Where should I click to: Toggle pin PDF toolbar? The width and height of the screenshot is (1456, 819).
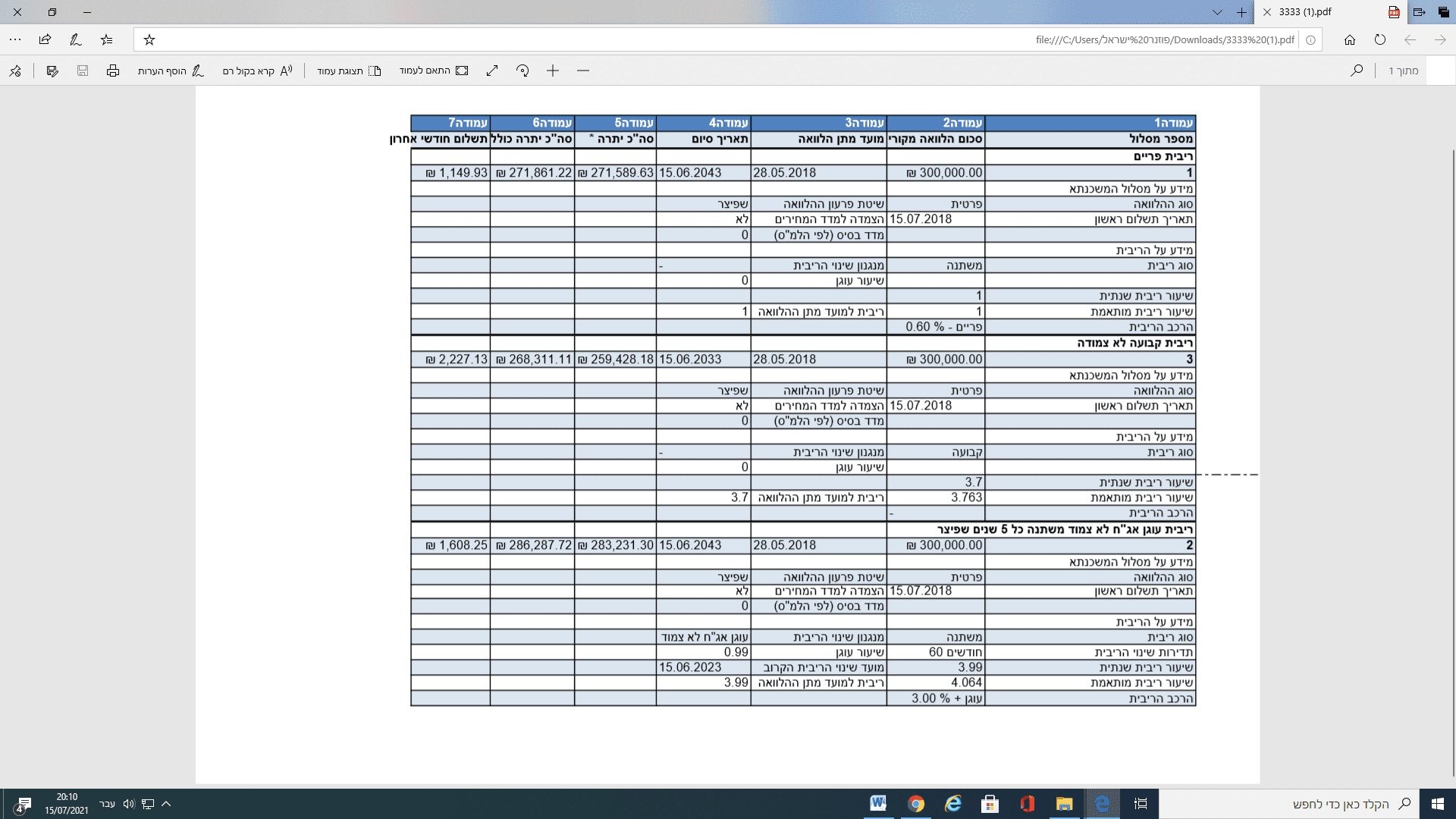15,71
